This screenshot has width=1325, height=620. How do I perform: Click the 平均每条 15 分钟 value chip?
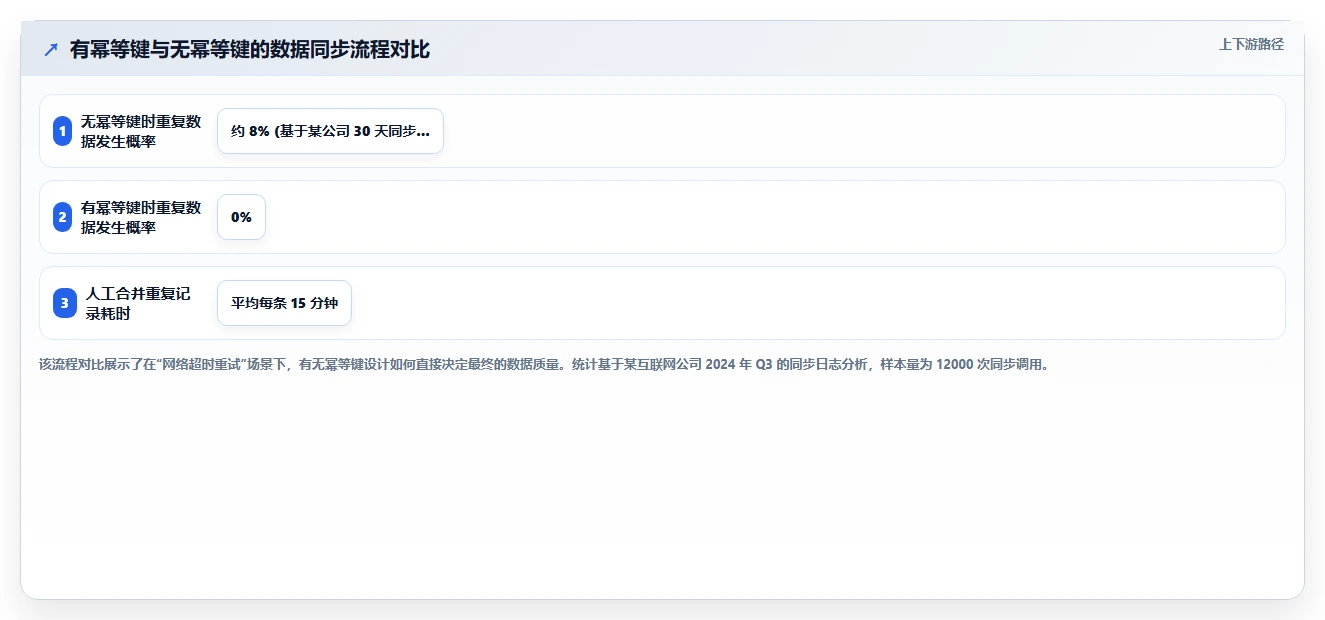tap(284, 303)
